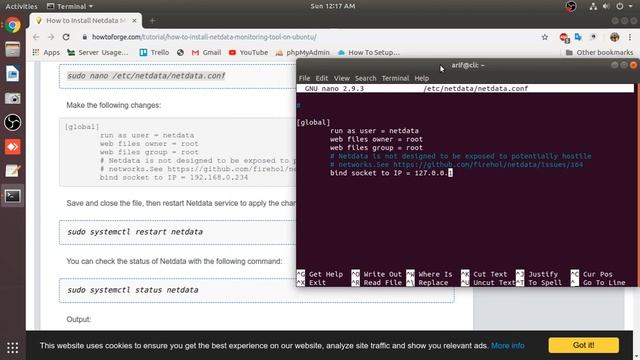Open the Trello bookmark
Image resolution: width=640 pixels, height=360 pixels.
(154, 53)
